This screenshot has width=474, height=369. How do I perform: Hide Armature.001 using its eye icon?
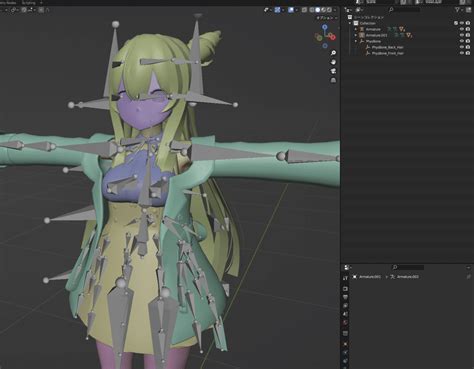coord(462,35)
